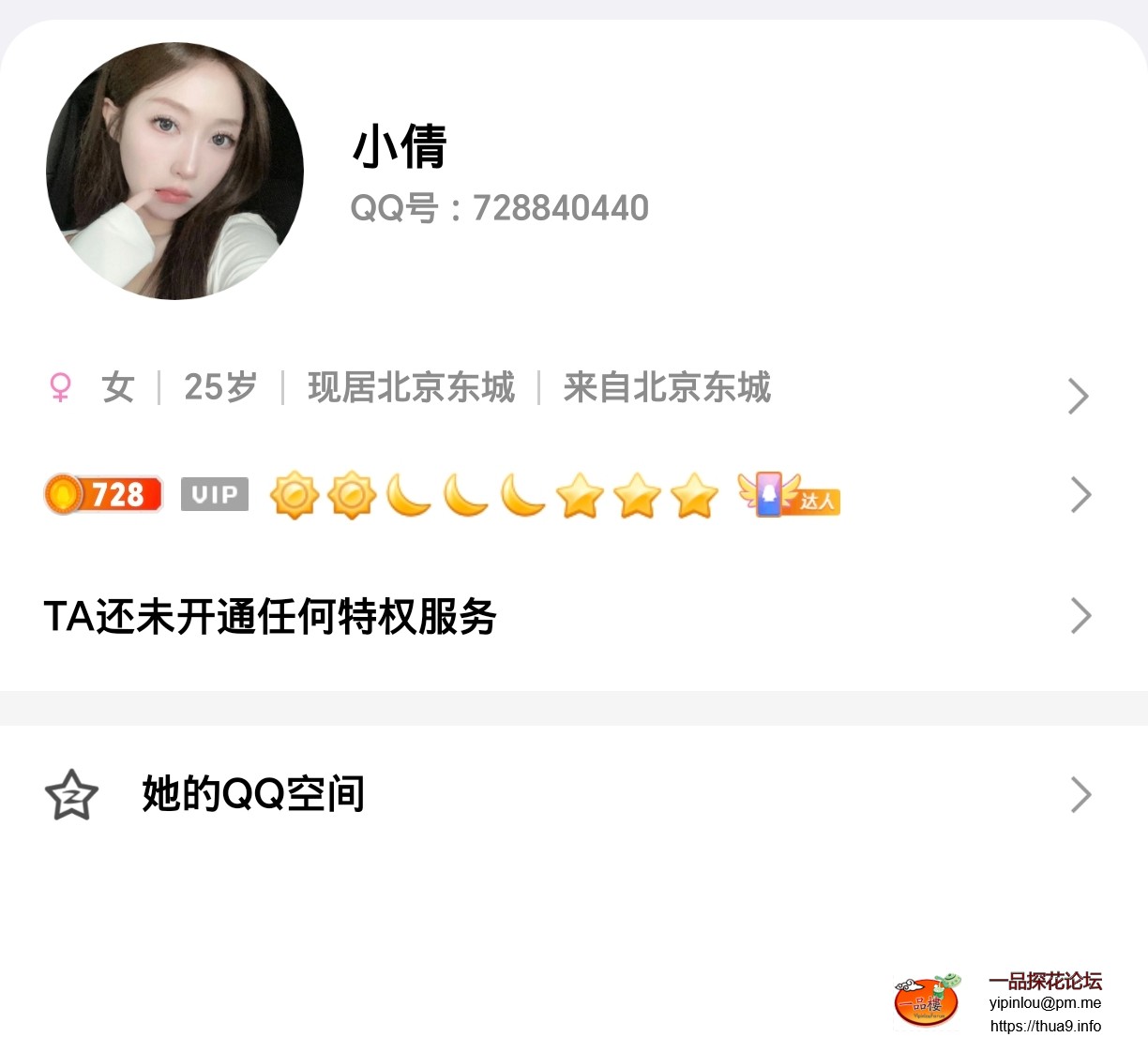Viewport: 1148px width, 1052px height.
Task: Tap the orange 728 coin badge
Action: (x=103, y=494)
